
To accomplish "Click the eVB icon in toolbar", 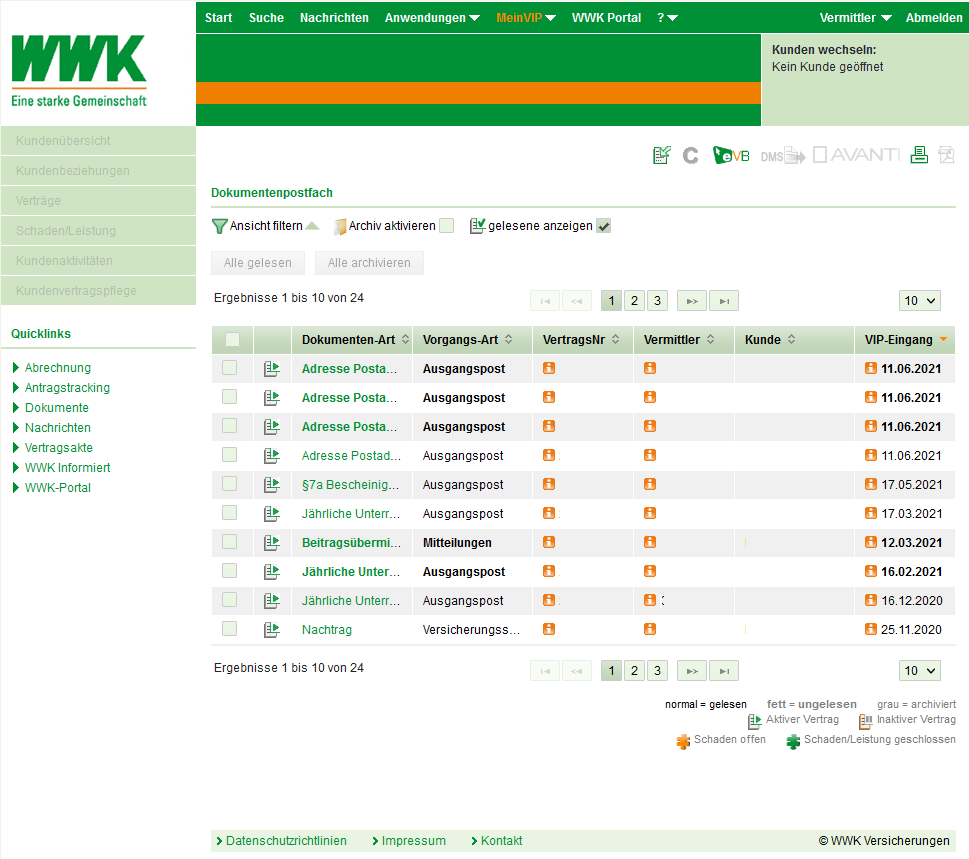I will (730, 155).
